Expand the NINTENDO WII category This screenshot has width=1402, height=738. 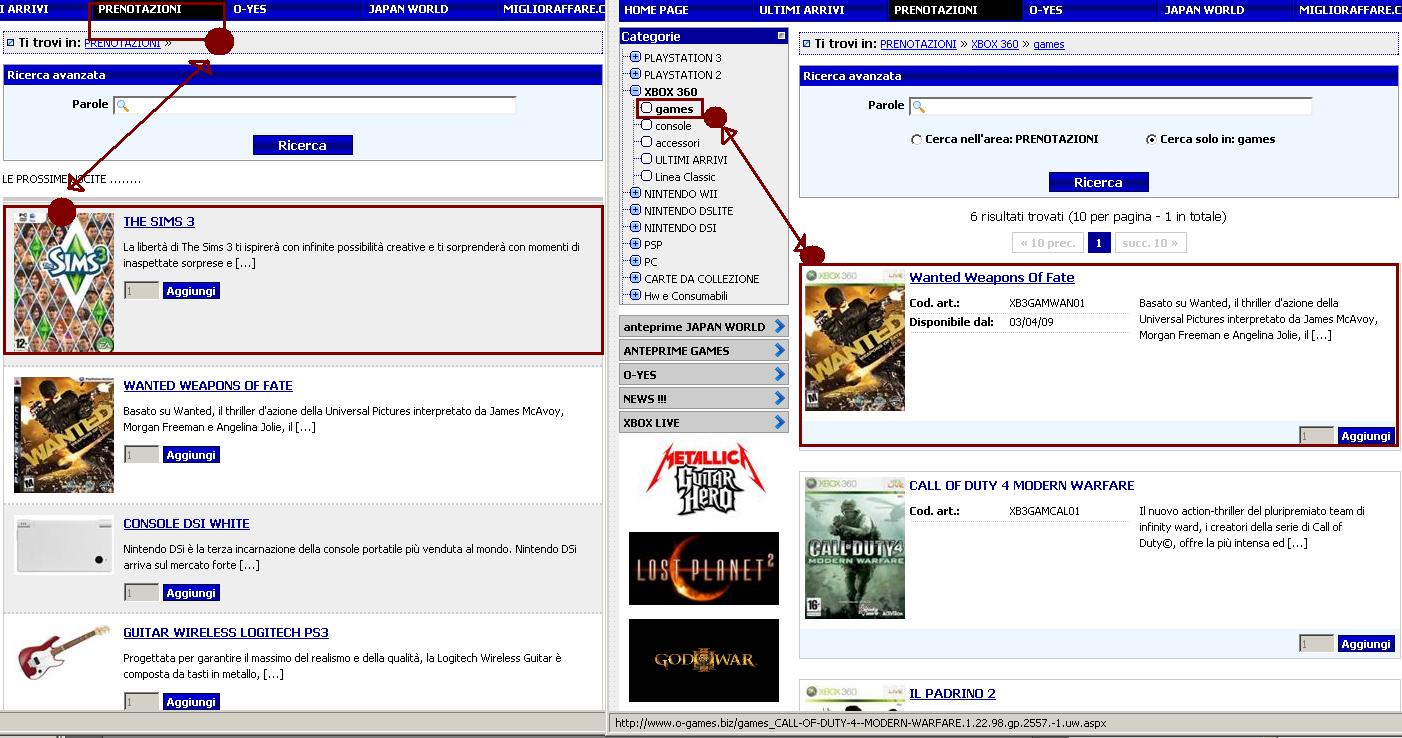tap(635, 194)
